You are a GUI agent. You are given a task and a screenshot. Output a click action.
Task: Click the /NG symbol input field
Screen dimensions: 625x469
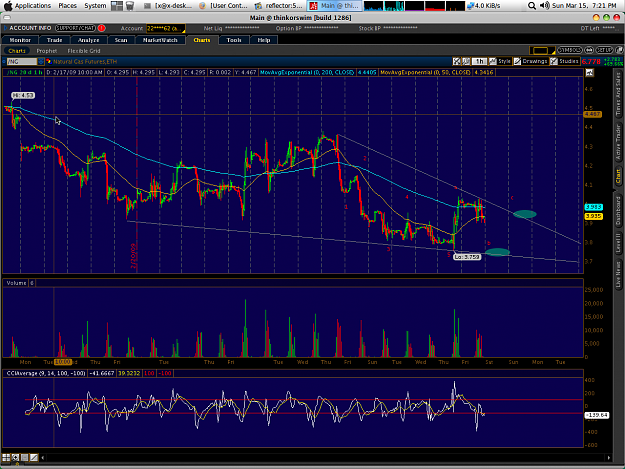22,61
